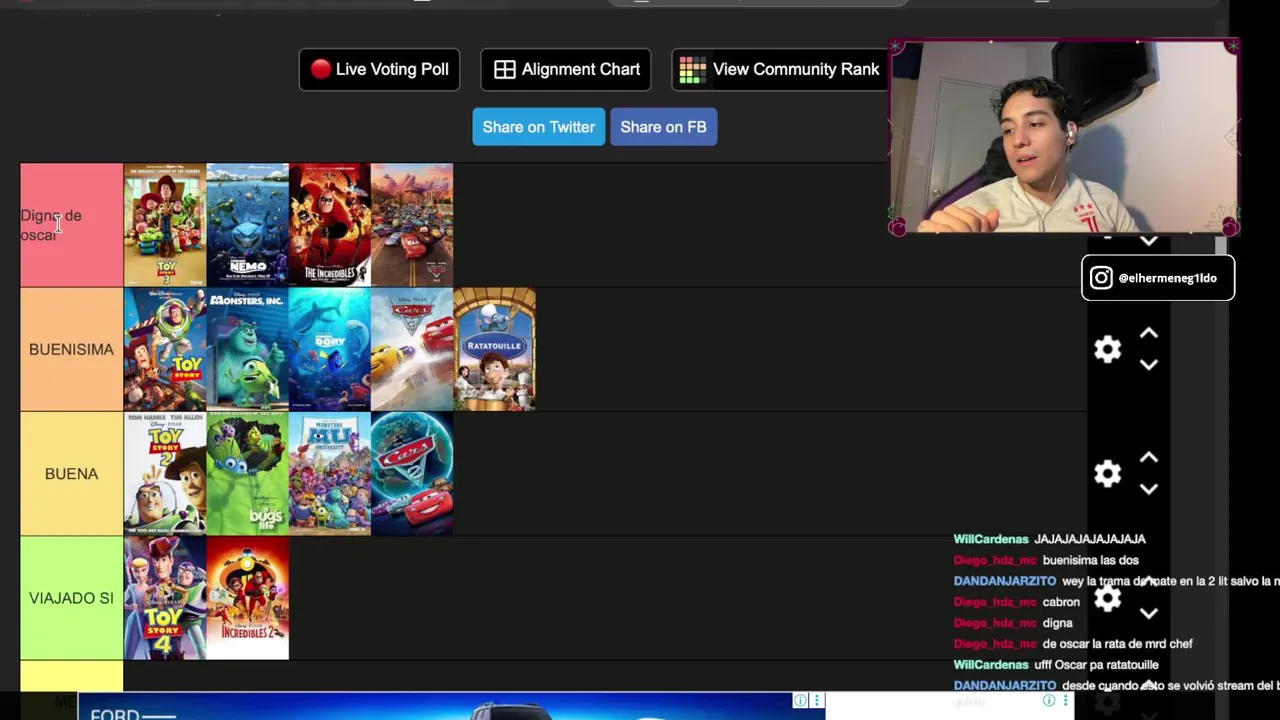Select The Incredibles poster in top tier
This screenshot has height=720, width=1280.
[329, 225]
